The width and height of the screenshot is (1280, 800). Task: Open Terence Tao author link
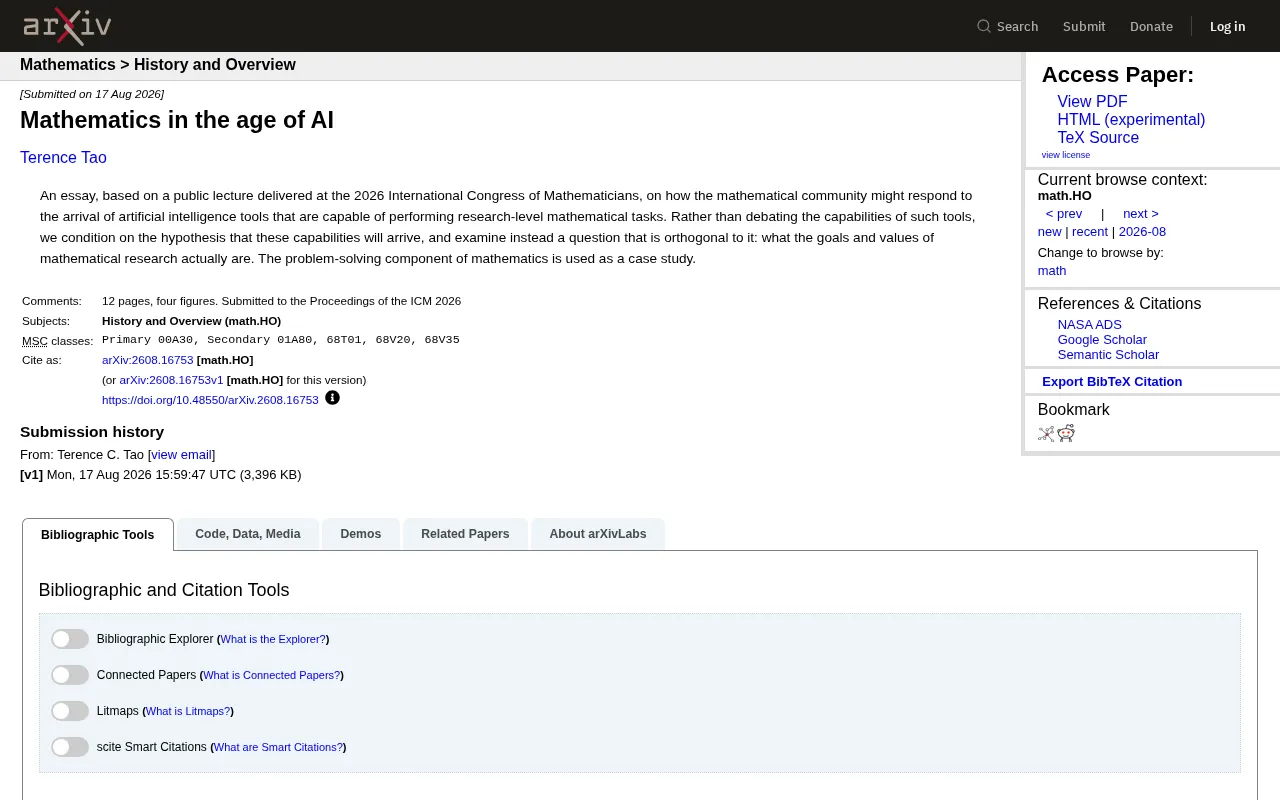click(x=63, y=158)
